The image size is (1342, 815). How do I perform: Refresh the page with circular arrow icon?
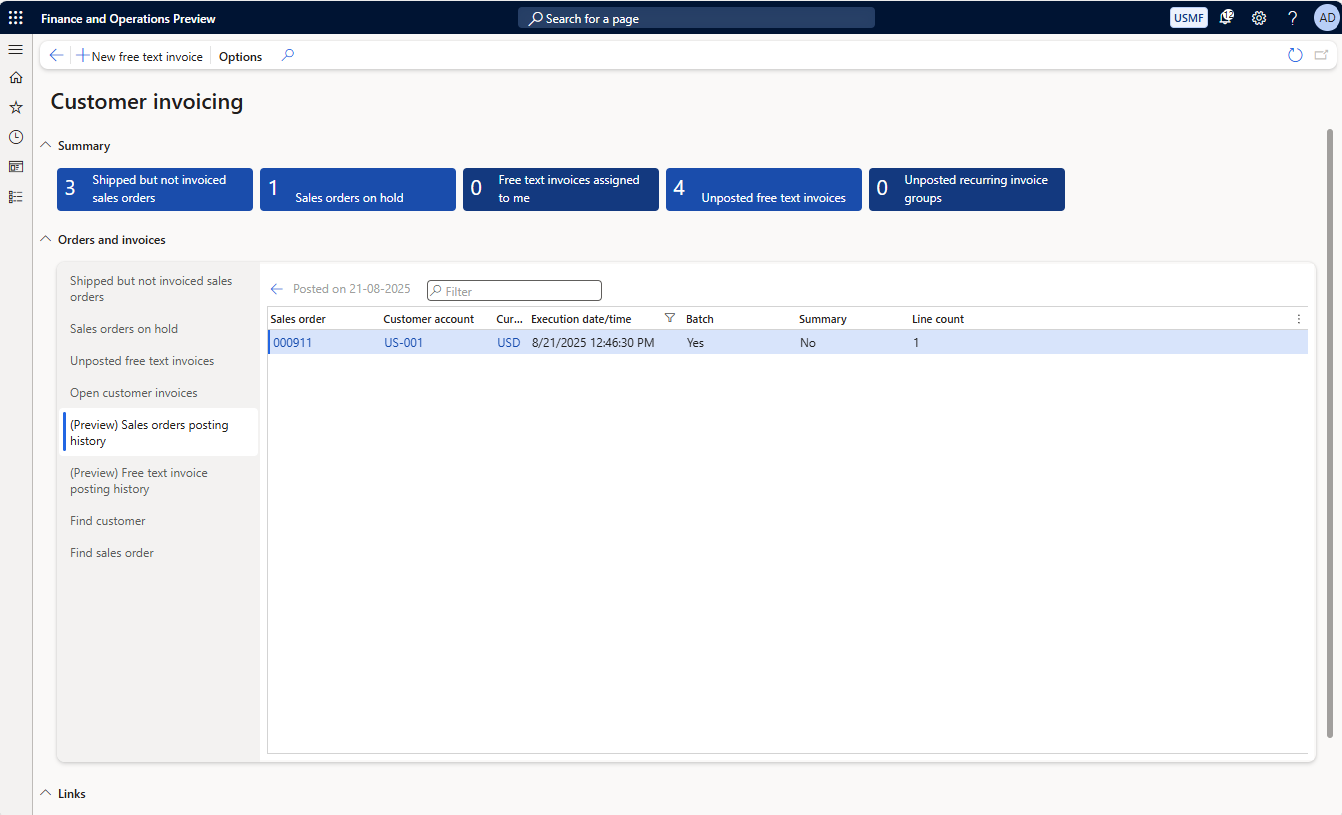point(1295,56)
